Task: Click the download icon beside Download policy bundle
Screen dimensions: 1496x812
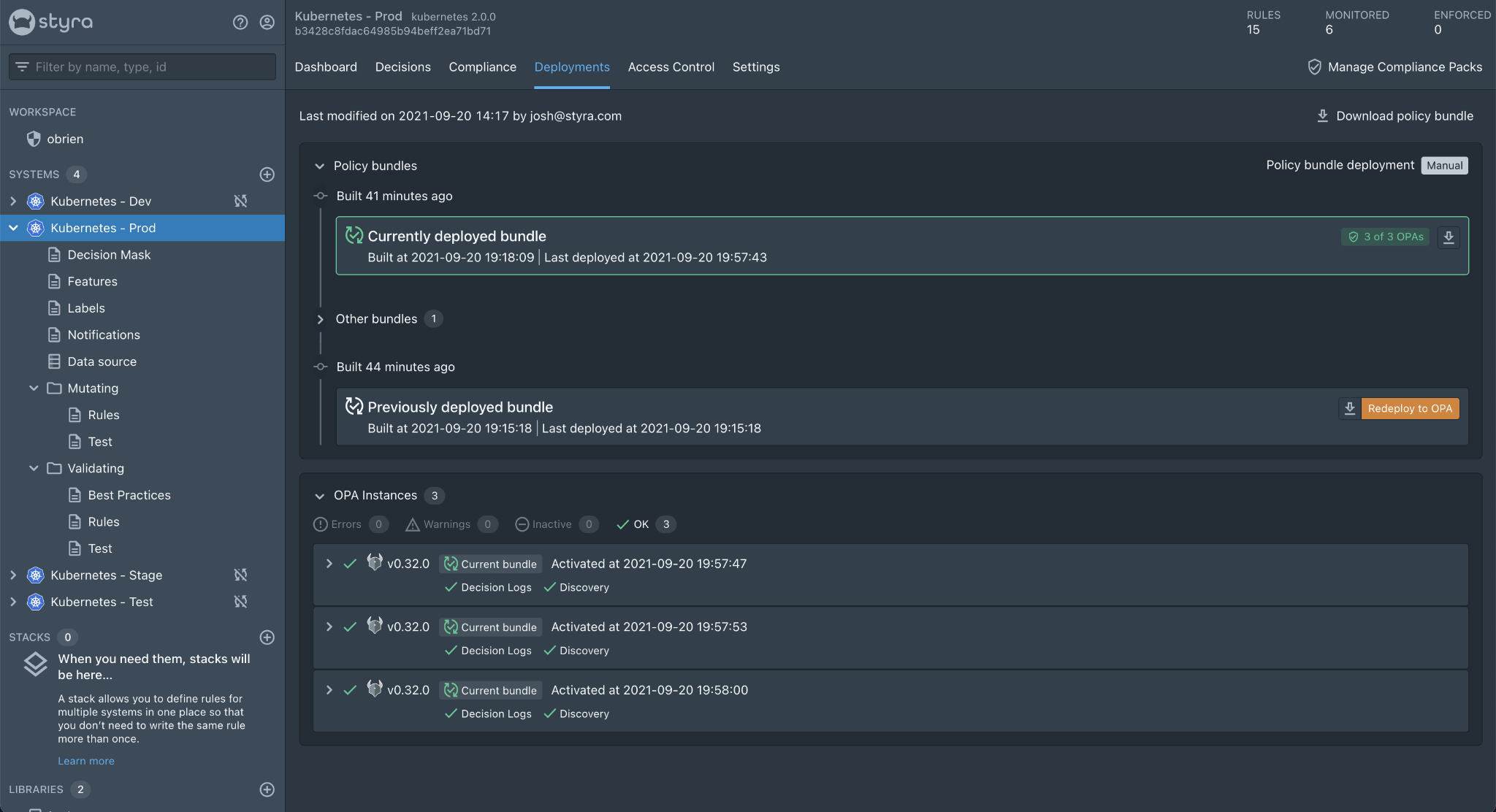Action: click(1323, 116)
